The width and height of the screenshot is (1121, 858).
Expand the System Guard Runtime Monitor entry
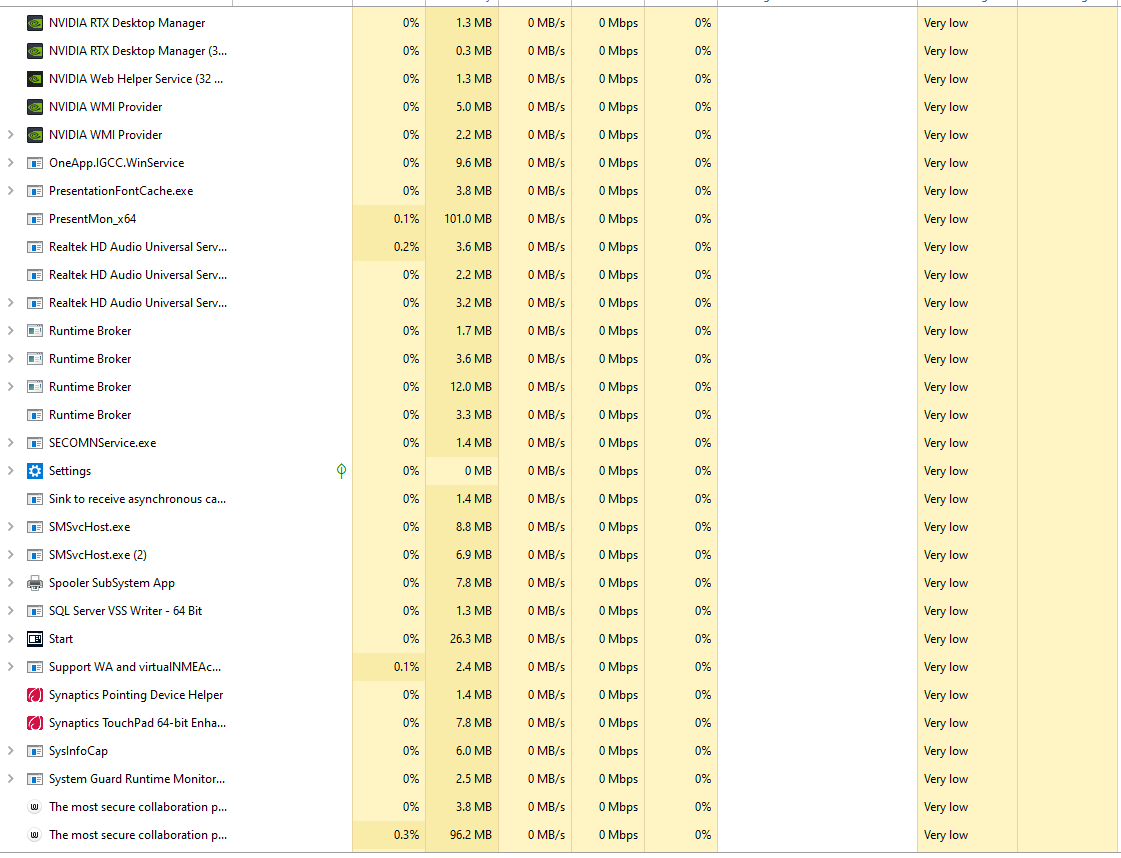pos(11,779)
